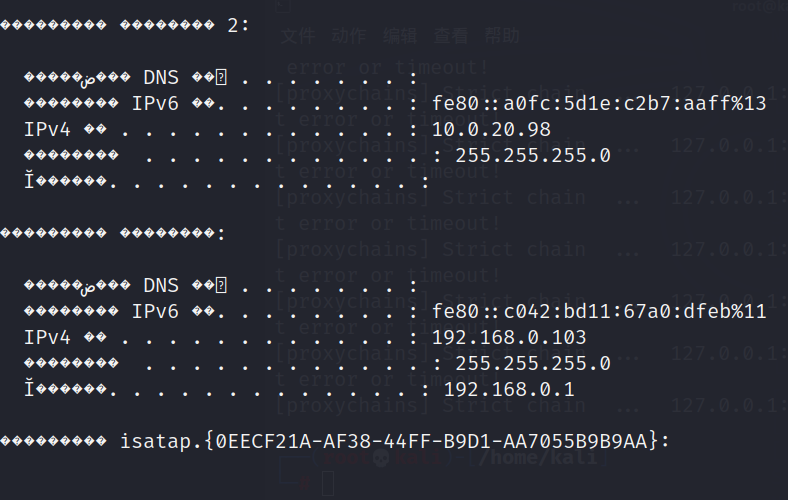Open the 帮助 menu
The image size is (788, 500).
(503, 36)
